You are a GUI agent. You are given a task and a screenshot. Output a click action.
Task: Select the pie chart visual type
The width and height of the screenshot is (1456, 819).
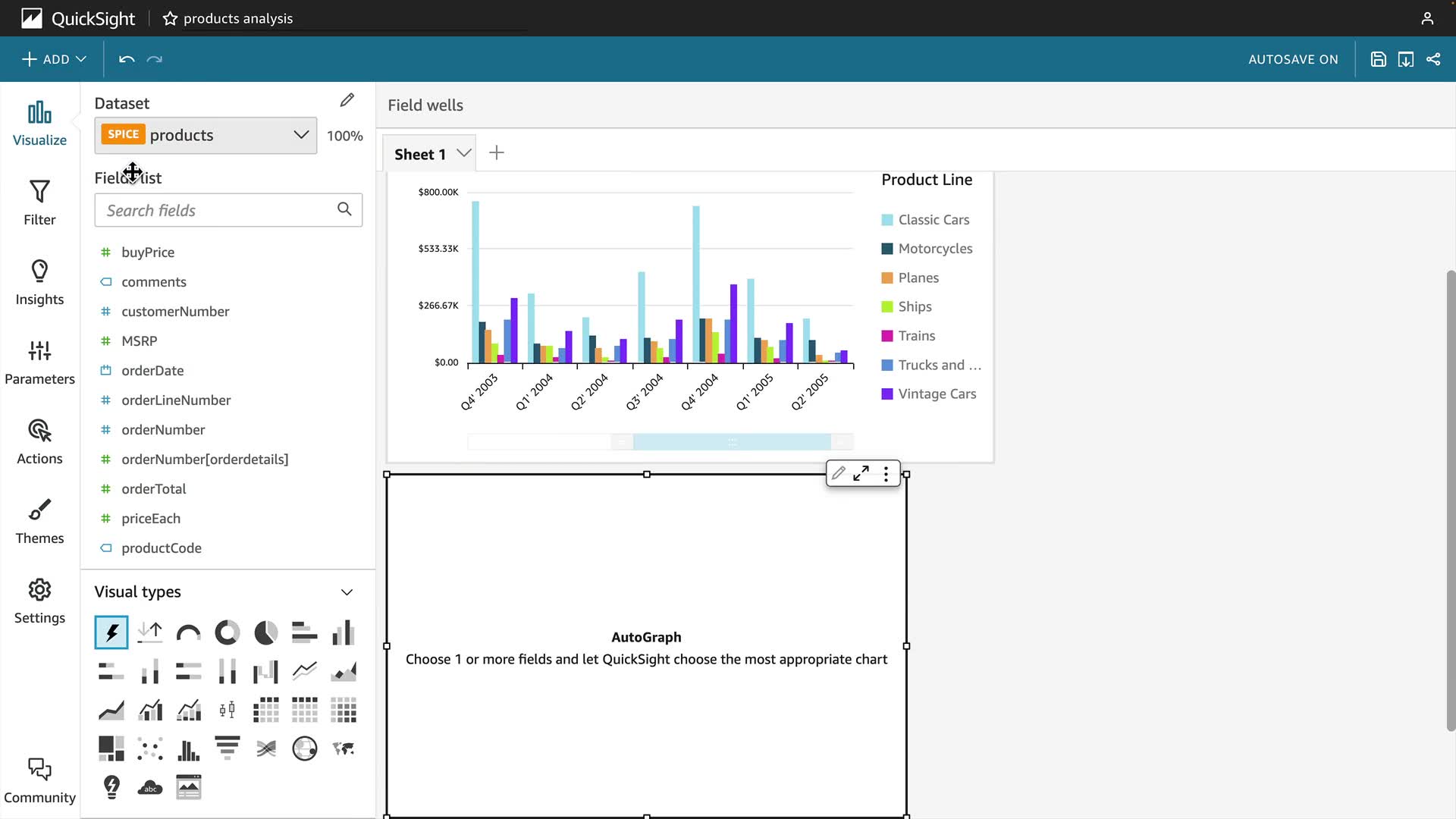tap(265, 632)
